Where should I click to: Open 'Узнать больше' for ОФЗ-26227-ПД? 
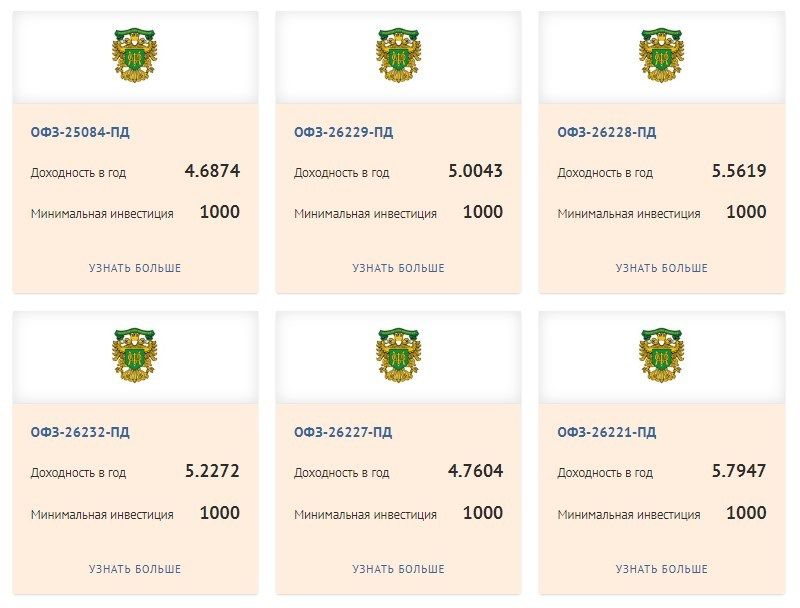pos(398,569)
